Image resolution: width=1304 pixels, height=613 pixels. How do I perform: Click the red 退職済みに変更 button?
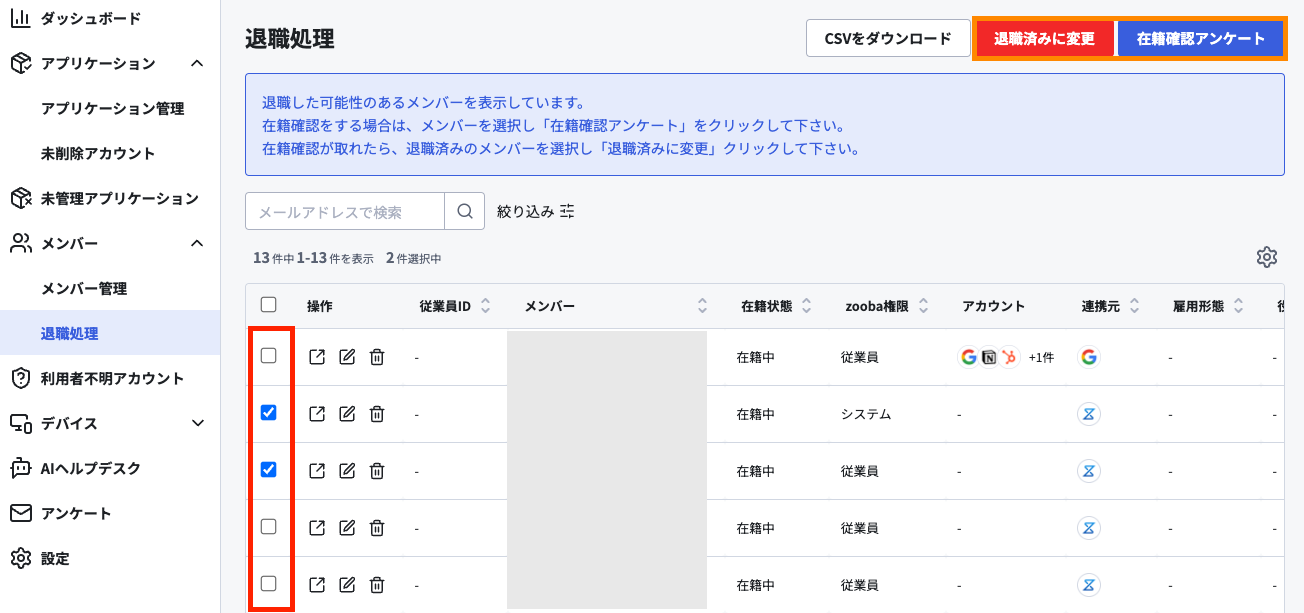click(x=1045, y=39)
